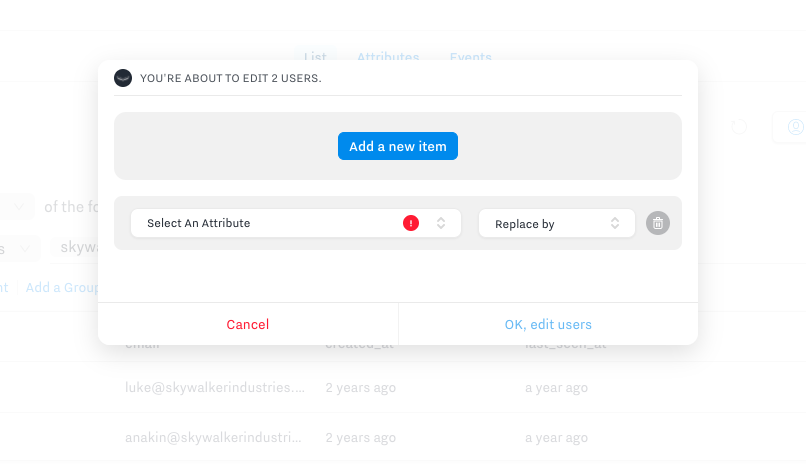
Task: Open the filter dropdown before 'of the'
Action: (x=15, y=207)
